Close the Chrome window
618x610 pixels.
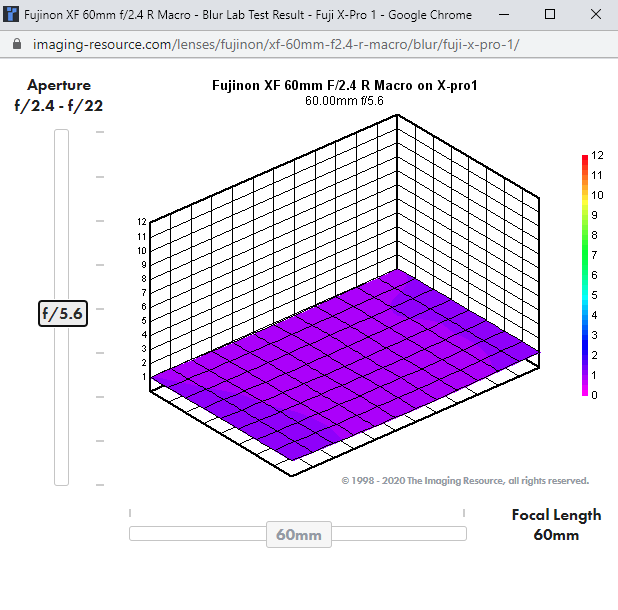[596, 15]
